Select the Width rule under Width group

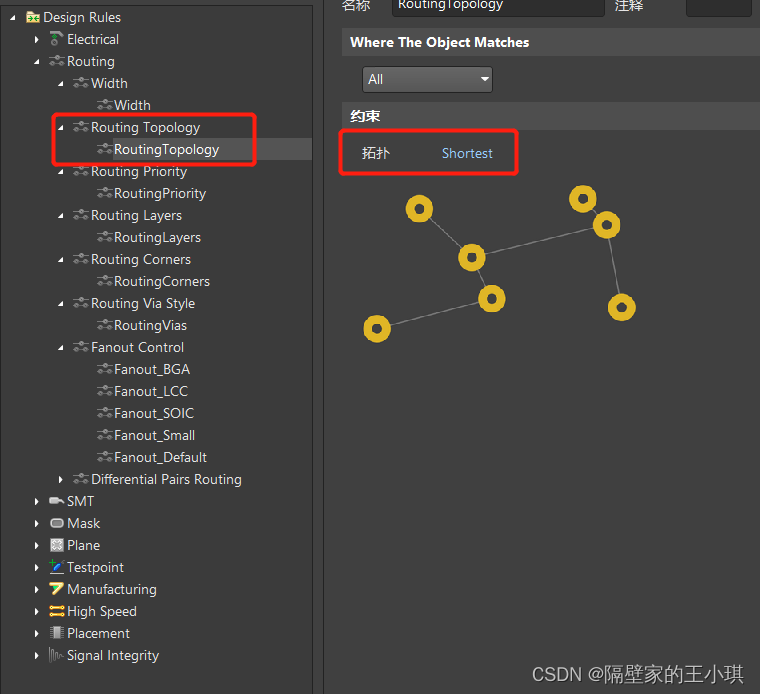point(132,106)
